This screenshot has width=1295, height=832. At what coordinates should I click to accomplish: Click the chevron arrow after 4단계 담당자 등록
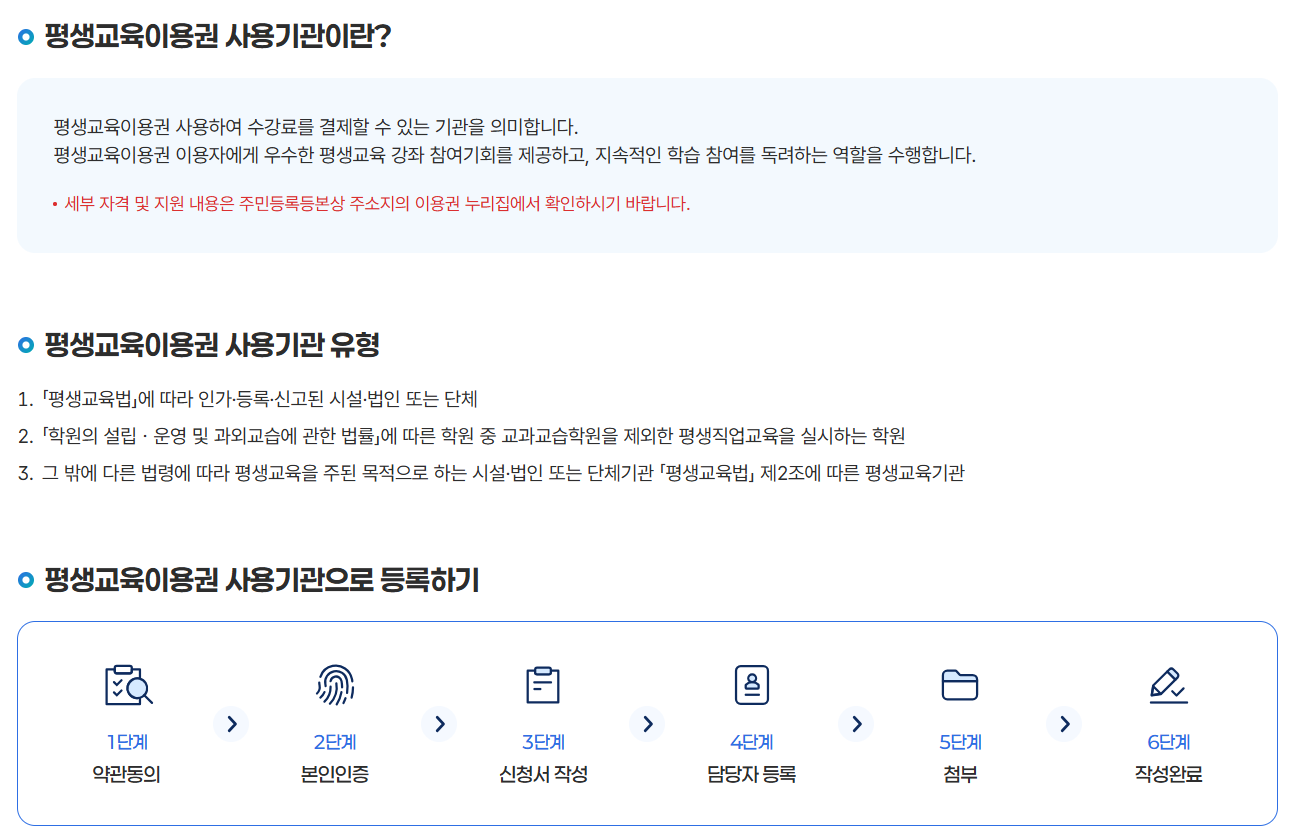(x=856, y=724)
